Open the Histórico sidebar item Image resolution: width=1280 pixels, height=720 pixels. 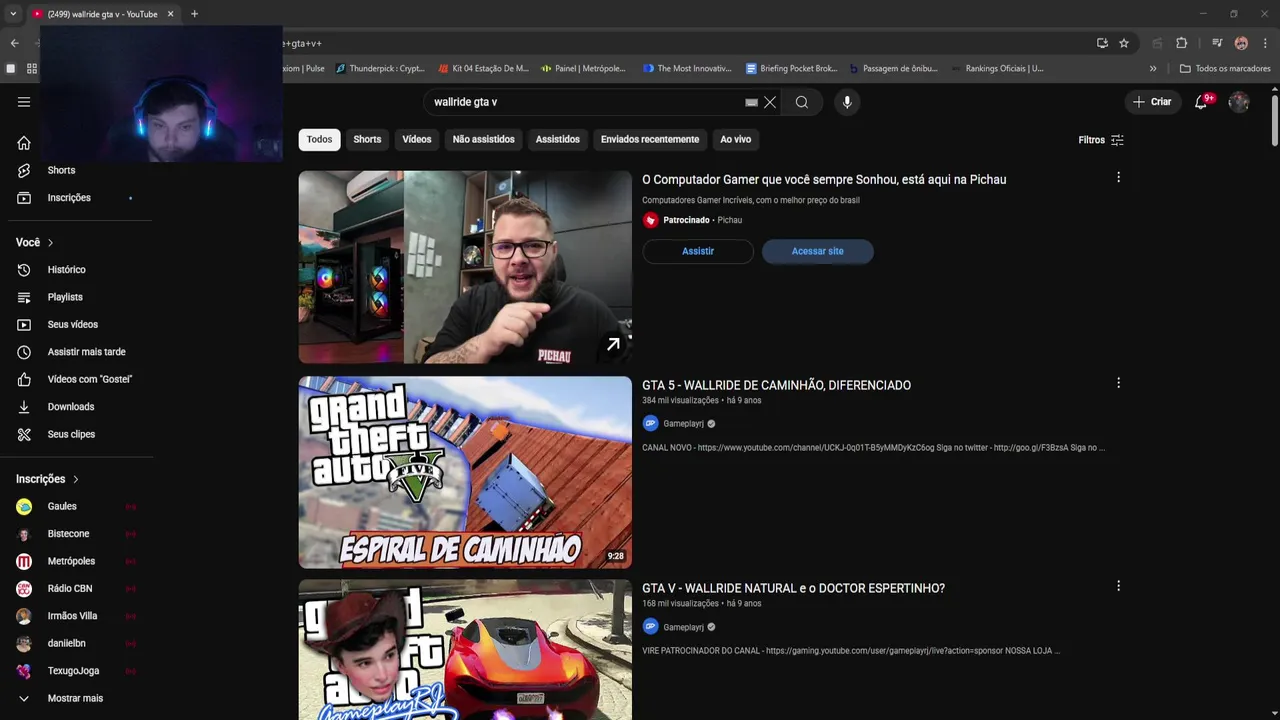coord(66,270)
